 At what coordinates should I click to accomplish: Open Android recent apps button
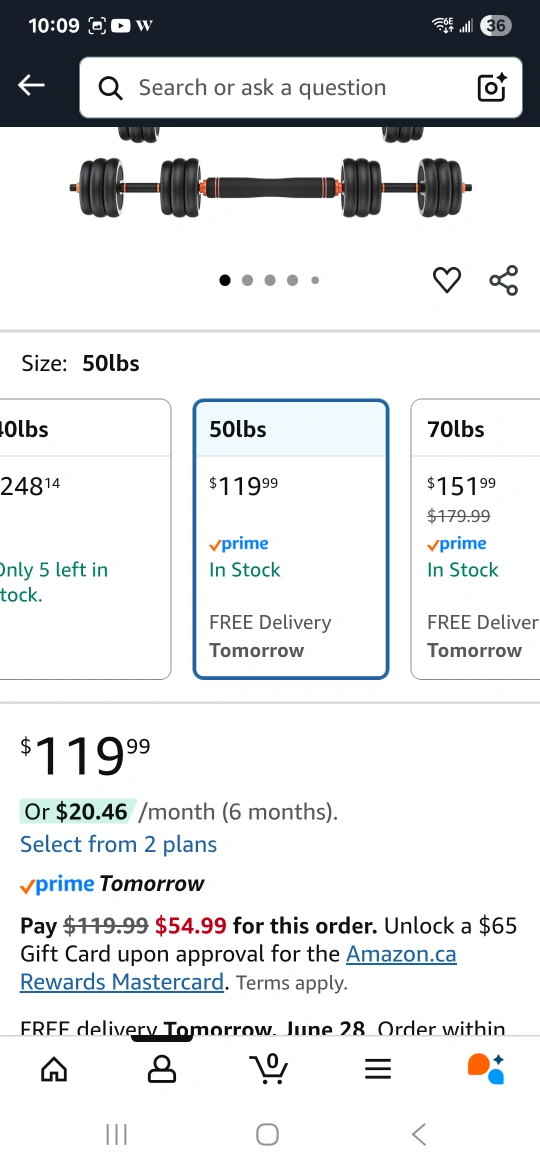coord(116,1135)
